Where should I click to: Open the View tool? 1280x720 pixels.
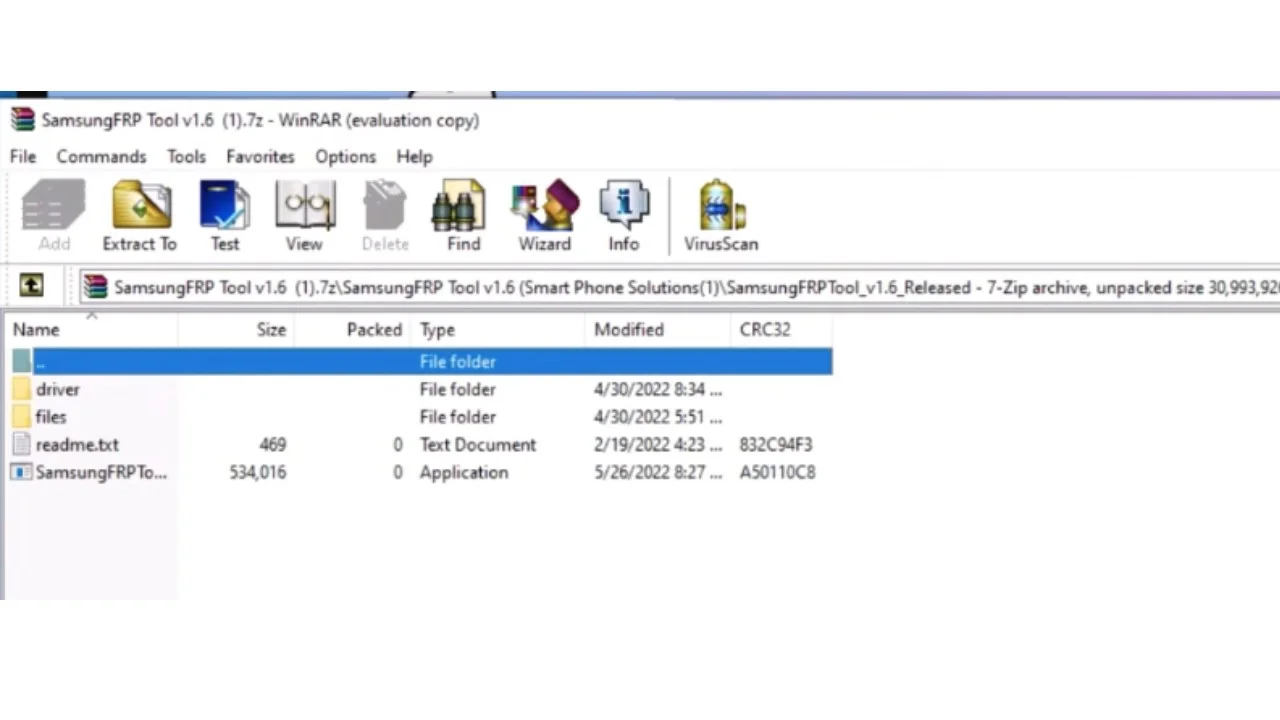pos(304,215)
